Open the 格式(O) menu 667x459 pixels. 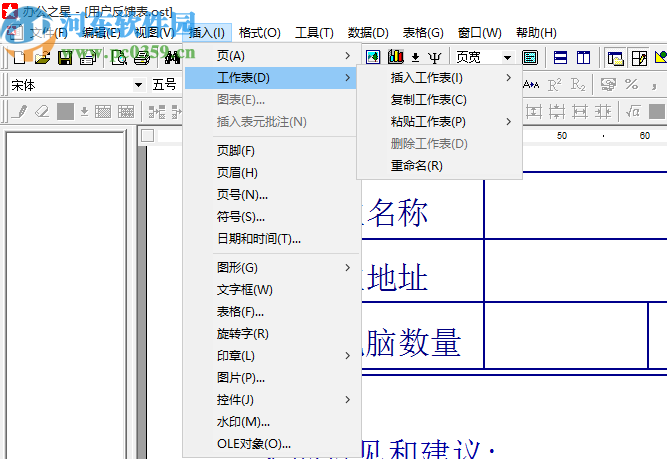pos(259,33)
